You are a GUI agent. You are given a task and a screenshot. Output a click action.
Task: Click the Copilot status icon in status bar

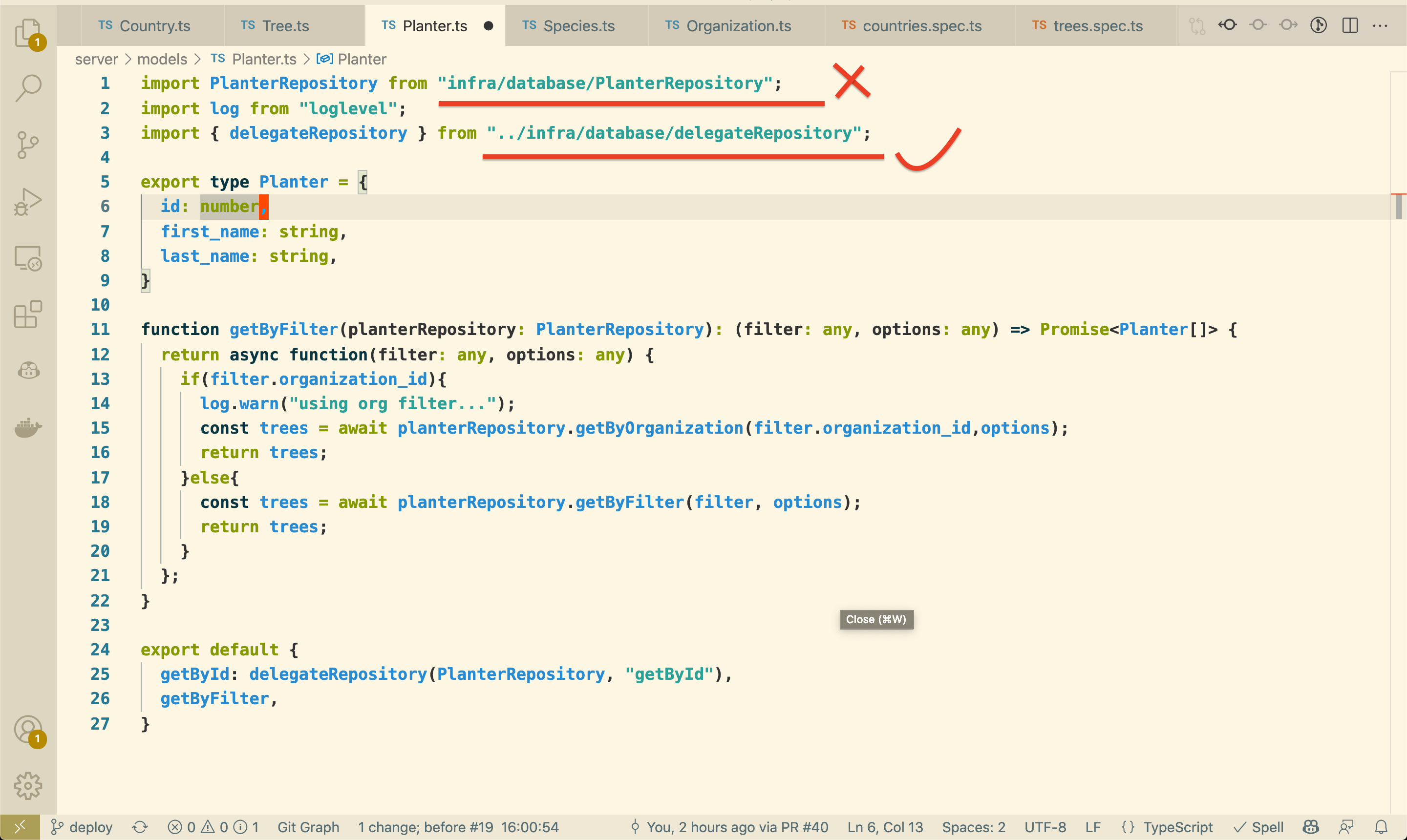coord(1311,827)
